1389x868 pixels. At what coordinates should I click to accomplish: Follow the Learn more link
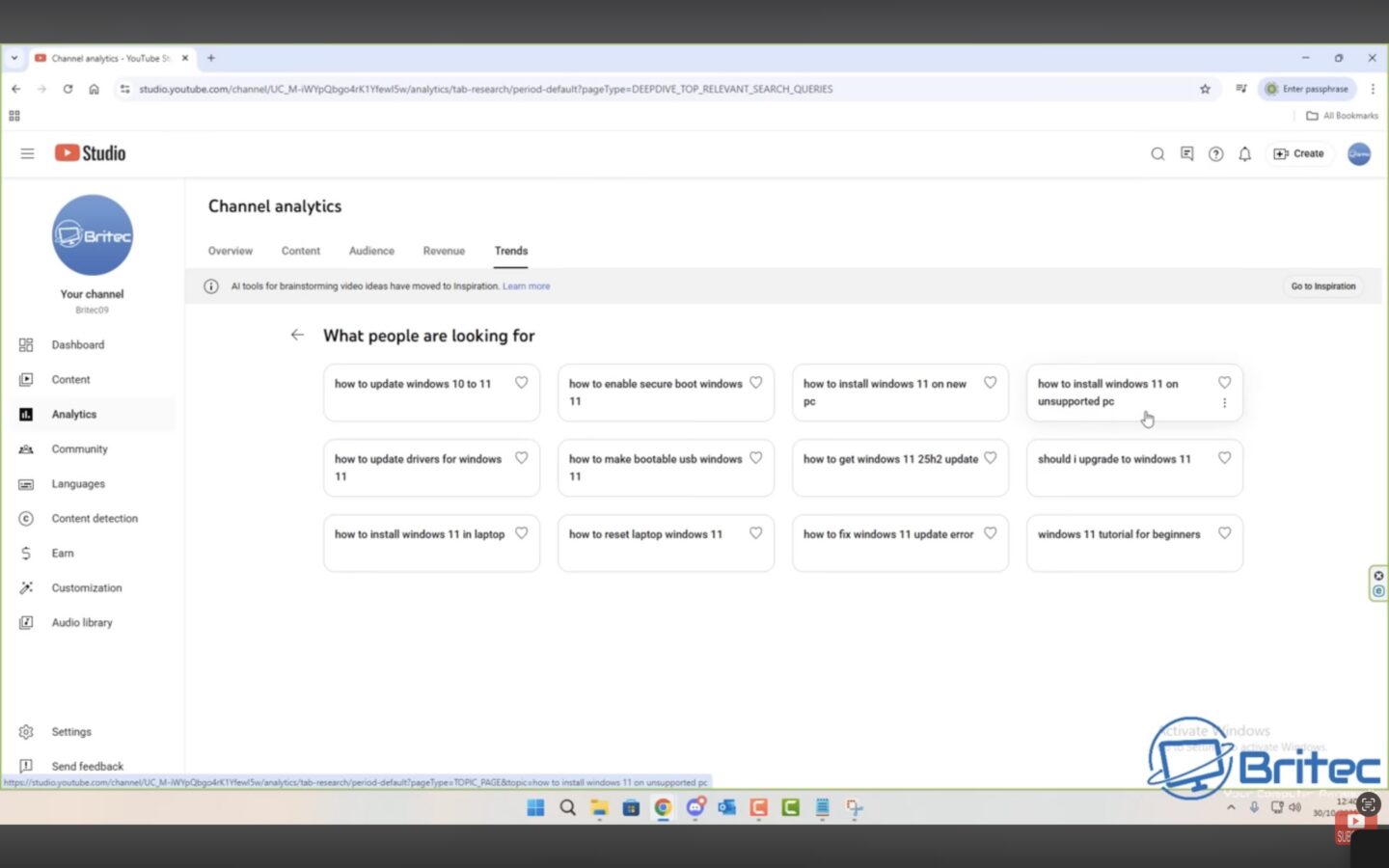(x=526, y=286)
